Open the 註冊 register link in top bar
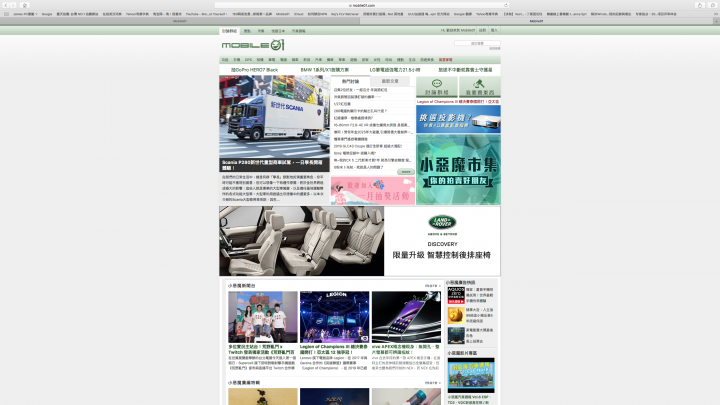Viewport: 720px width, 405px height. (x=482, y=30)
